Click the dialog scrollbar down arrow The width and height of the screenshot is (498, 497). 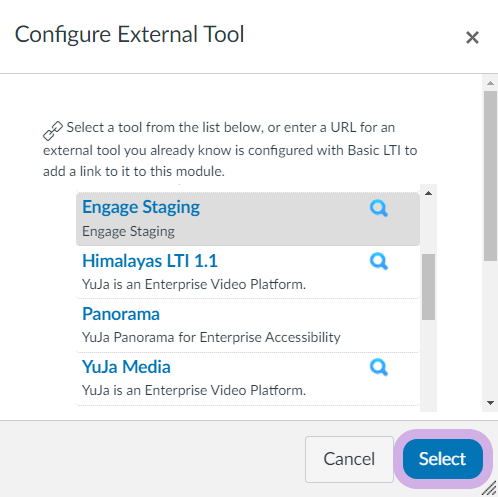[490, 403]
